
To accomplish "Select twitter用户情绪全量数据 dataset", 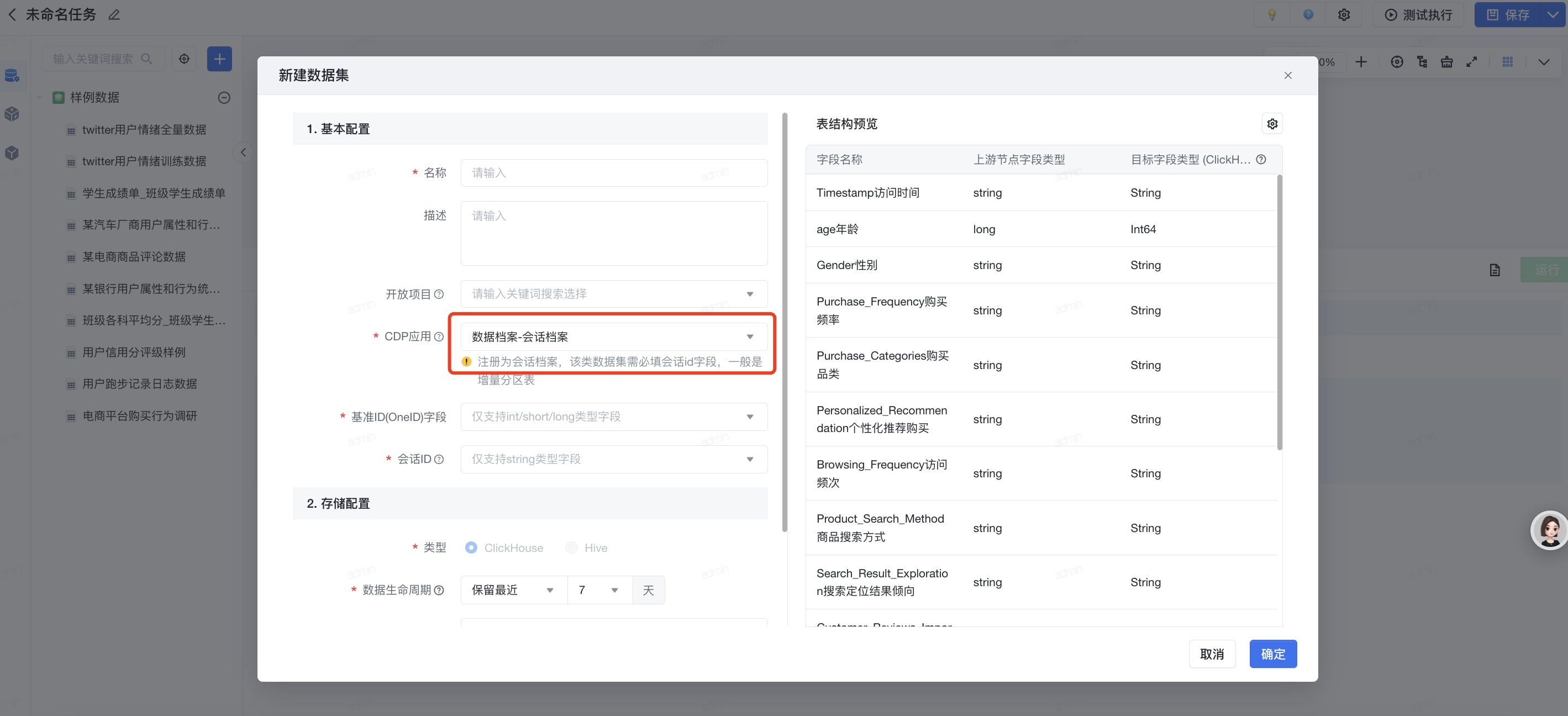I will pos(144,130).
